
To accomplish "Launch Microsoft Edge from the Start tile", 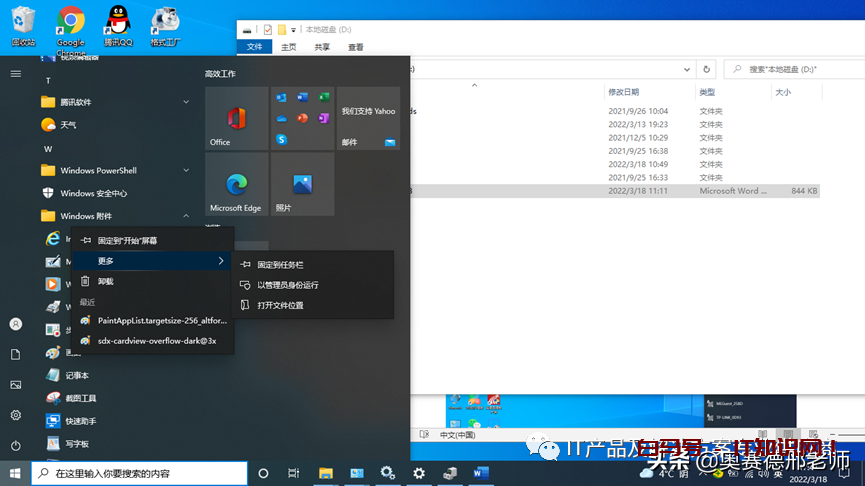I will 236,184.
